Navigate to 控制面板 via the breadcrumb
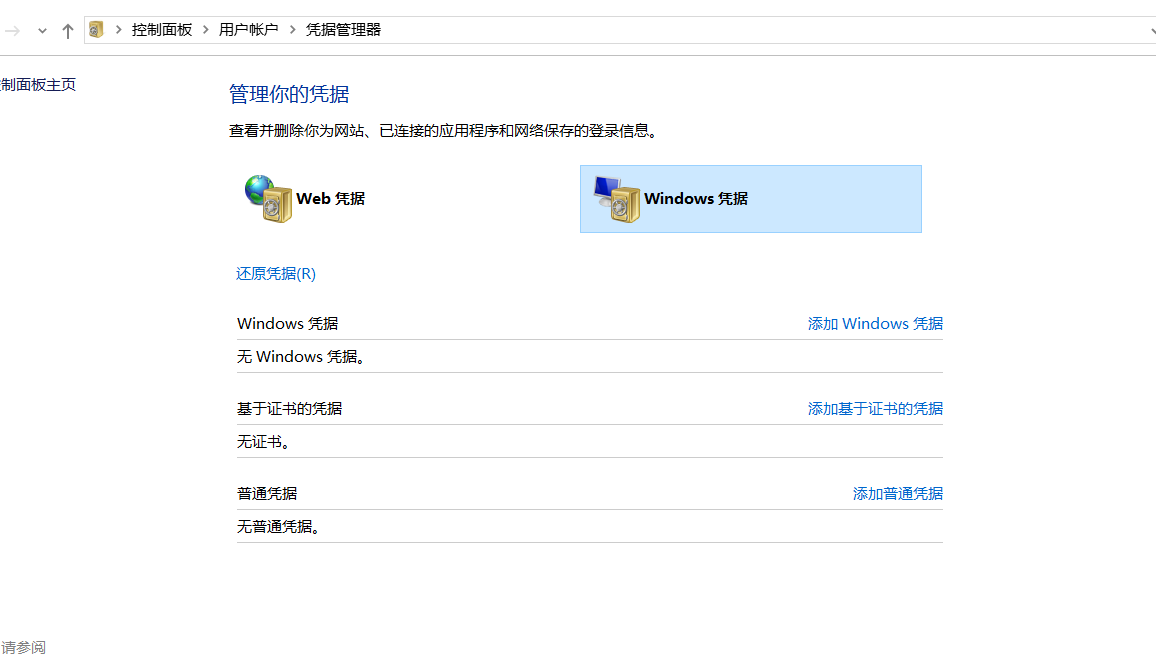1156x656 pixels. click(162, 30)
